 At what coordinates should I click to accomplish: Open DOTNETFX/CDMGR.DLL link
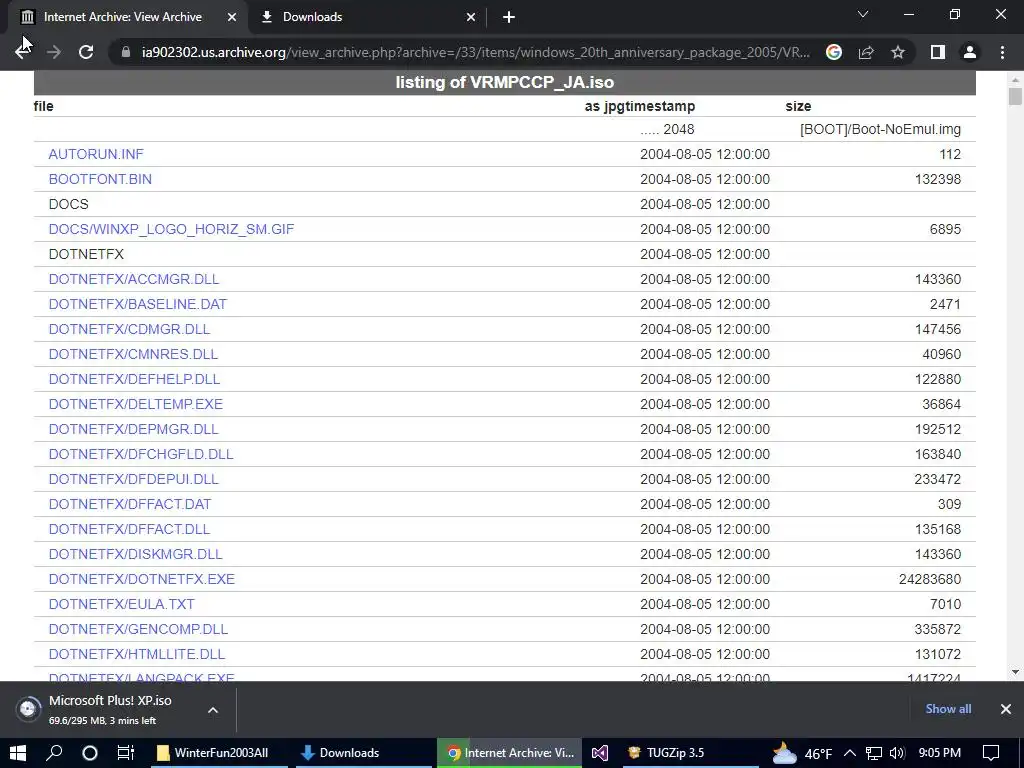129,329
